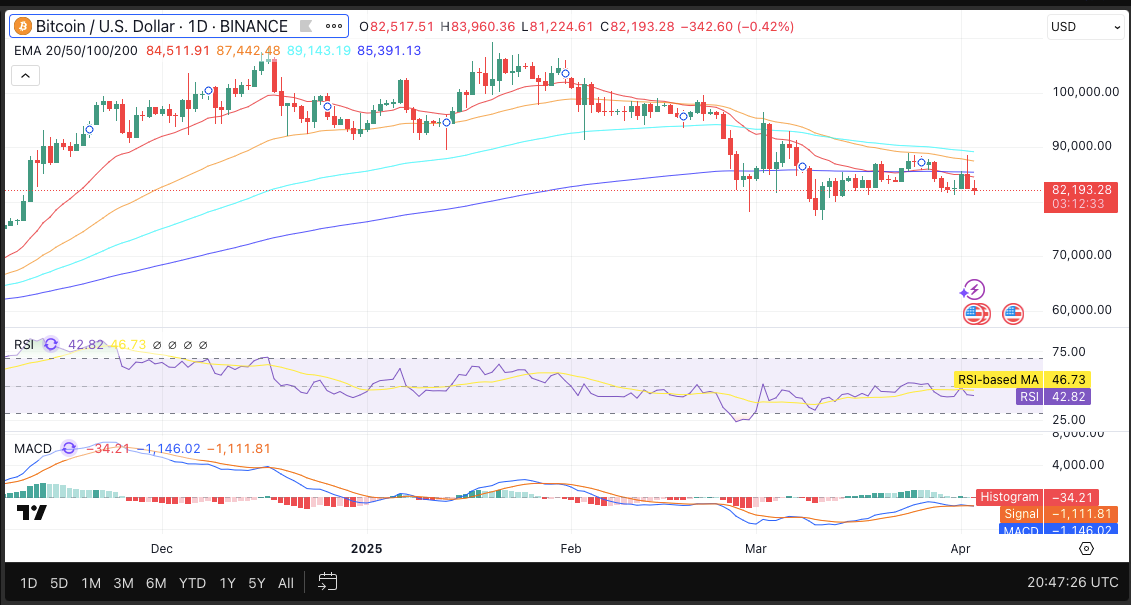
Task: Click the cyan EMA value 89,143.19
Action: pyautogui.click(x=318, y=50)
